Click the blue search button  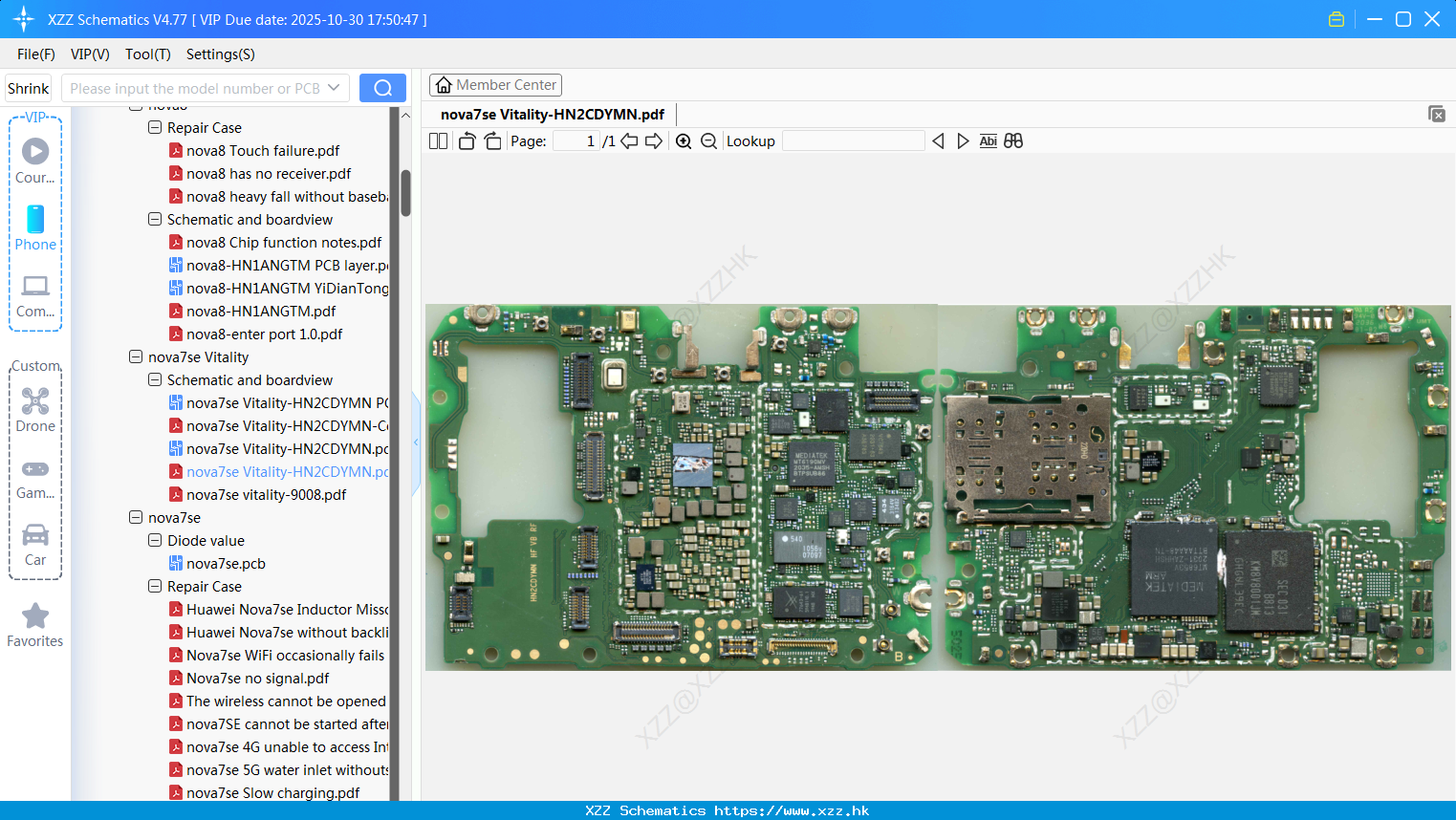click(382, 88)
